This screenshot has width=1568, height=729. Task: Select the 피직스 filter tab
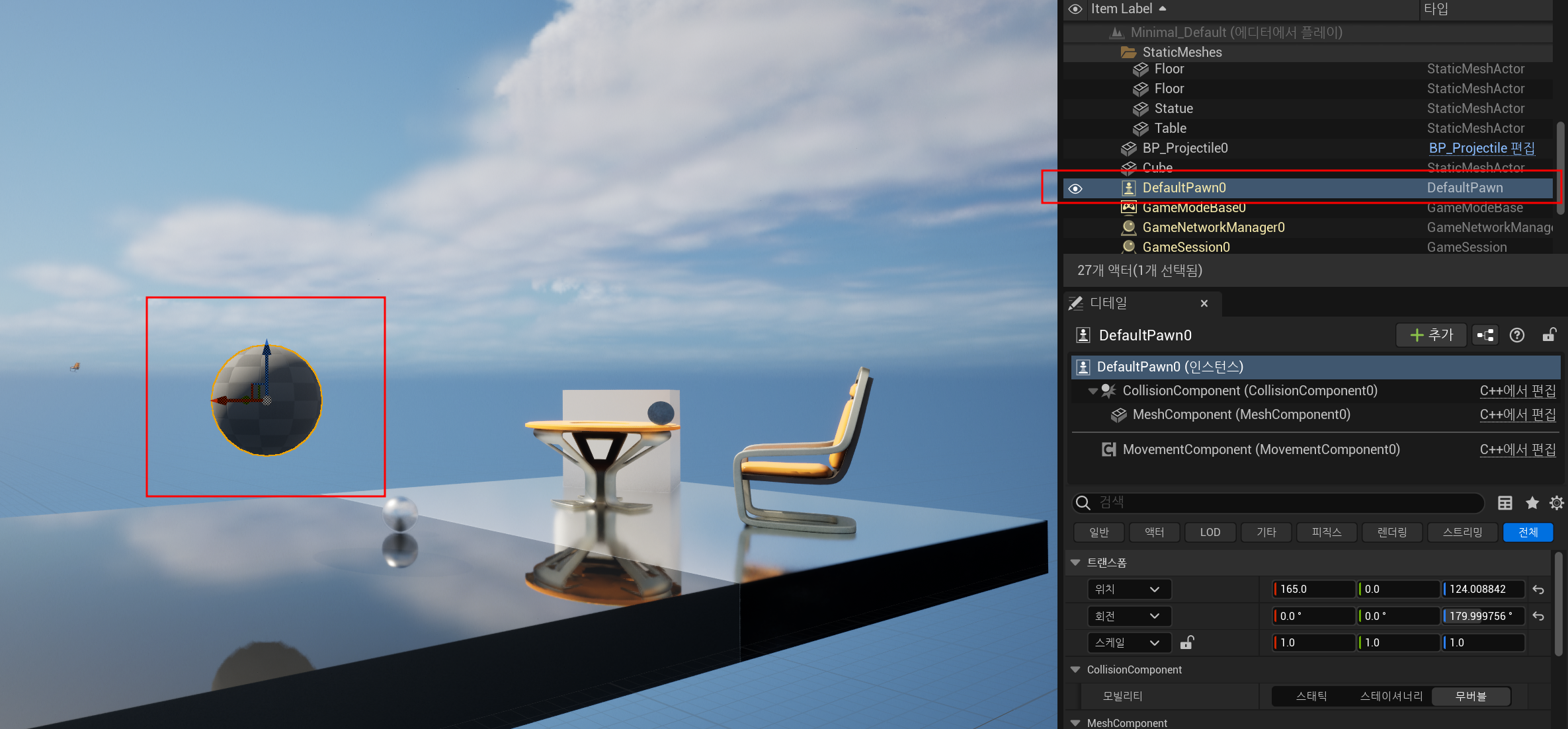coord(1326,532)
